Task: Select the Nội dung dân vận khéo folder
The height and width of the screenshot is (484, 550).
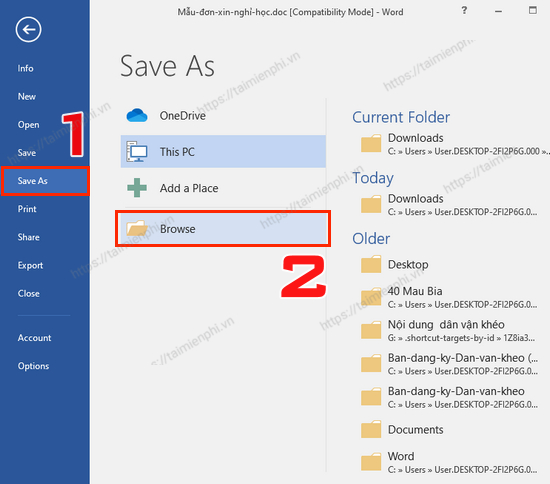Action: [446, 324]
